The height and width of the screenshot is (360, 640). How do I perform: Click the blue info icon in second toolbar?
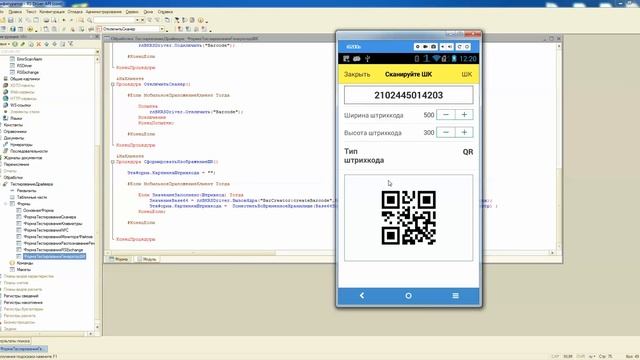click(13, 29)
